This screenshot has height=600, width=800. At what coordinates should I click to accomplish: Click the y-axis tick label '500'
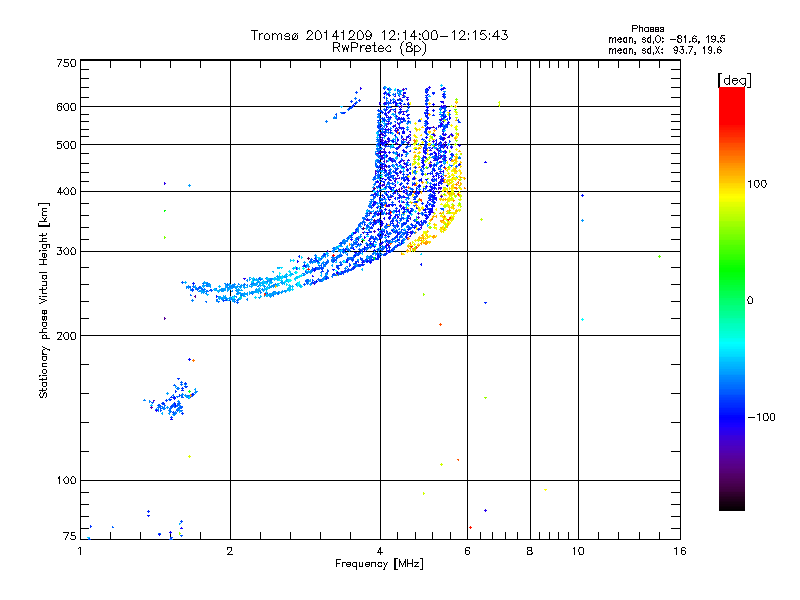click(x=66, y=145)
